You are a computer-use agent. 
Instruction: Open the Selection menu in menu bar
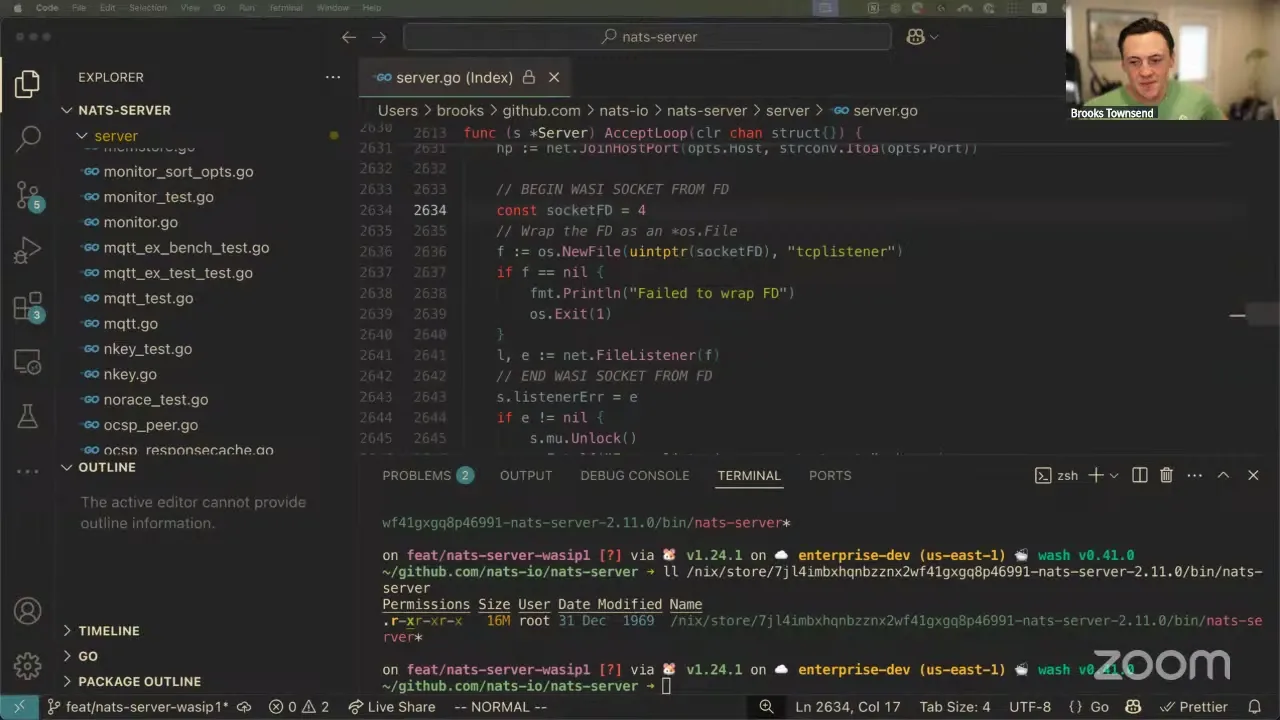click(x=148, y=7)
